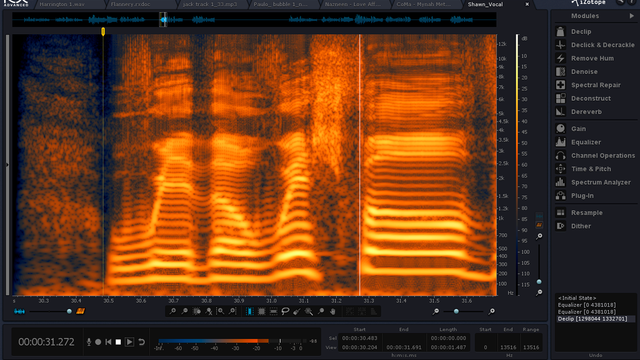Viewport: 640px width, 360px height.
Task: Click the frequency Range value 13516
Action: [x=531, y=347]
